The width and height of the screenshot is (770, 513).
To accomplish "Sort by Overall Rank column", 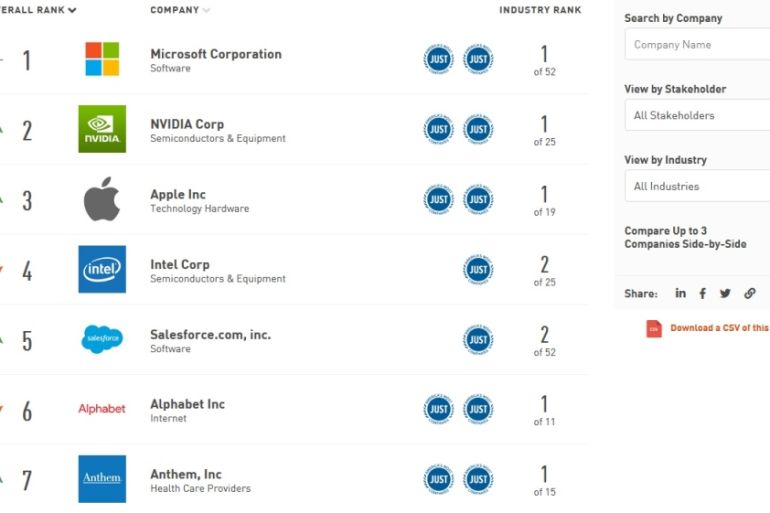I will tap(40, 10).
